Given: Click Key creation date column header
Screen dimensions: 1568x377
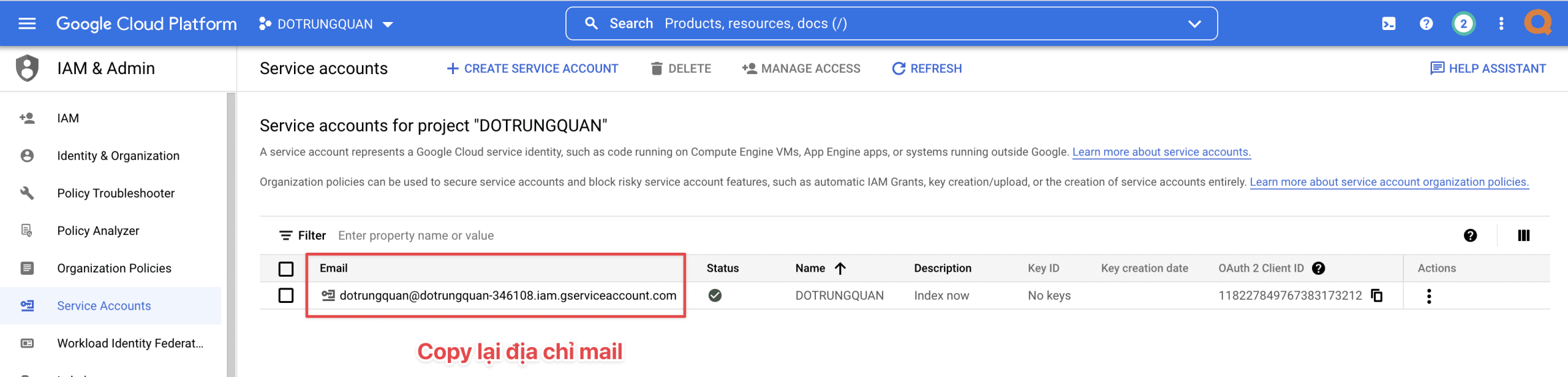Looking at the screenshot, I should tap(1144, 268).
